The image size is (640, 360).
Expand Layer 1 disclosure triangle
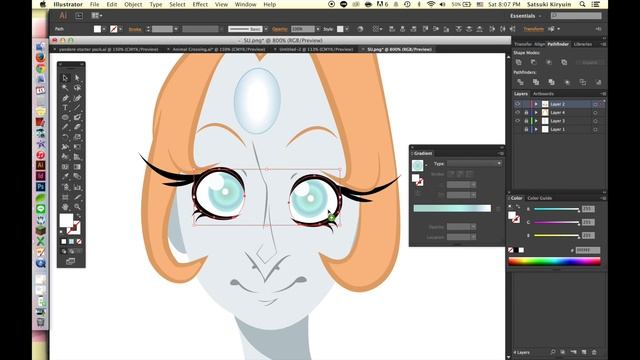(x=536, y=129)
